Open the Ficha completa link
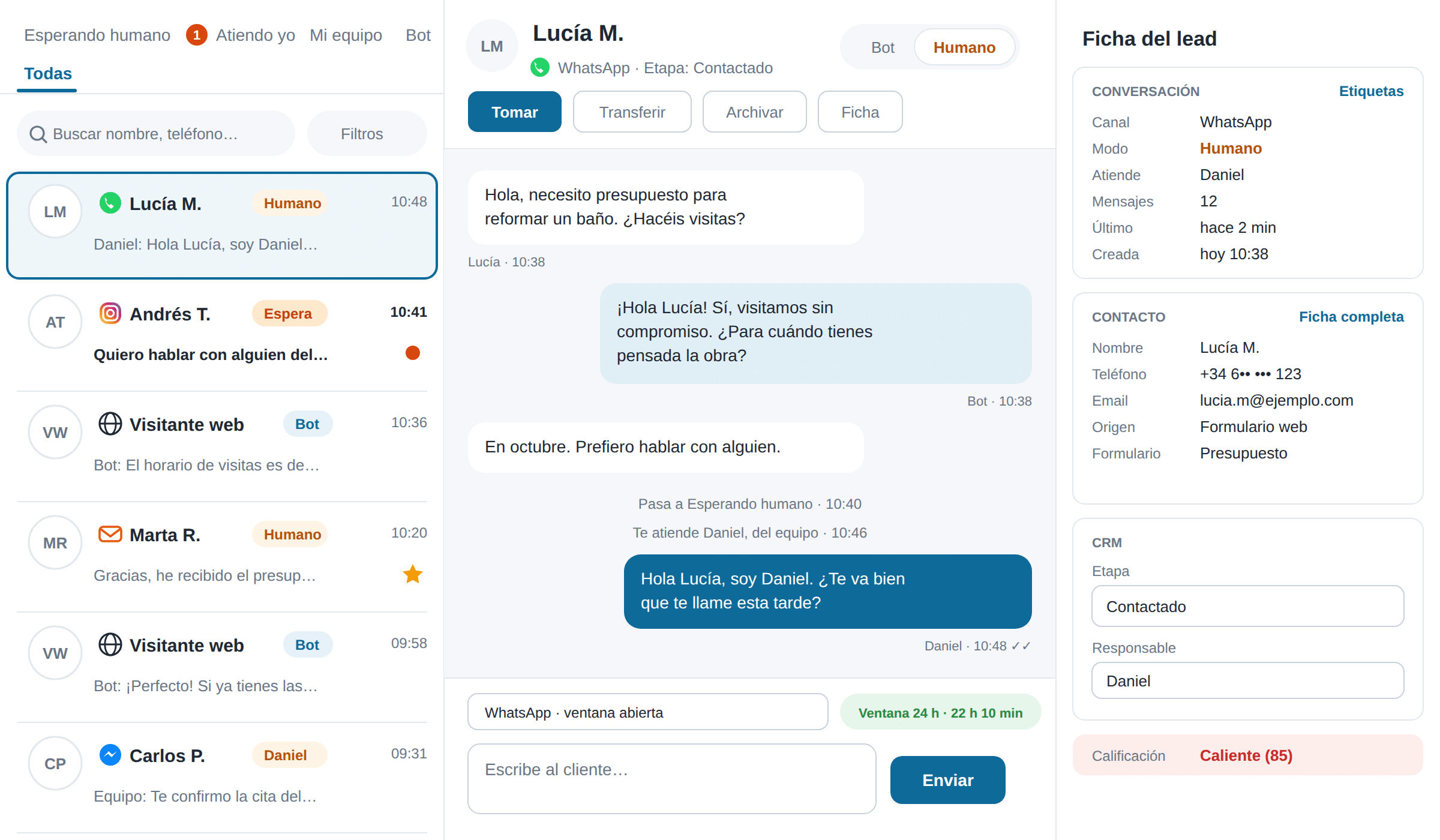The height and width of the screenshot is (840, 1440). tap(1351, 317)
